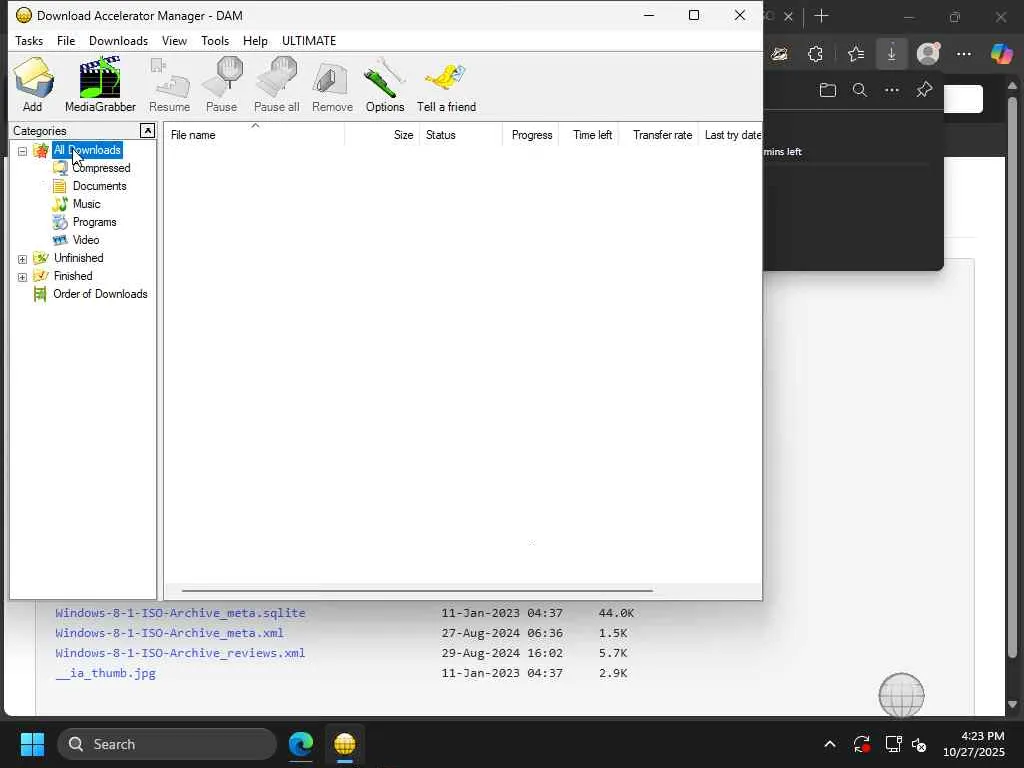Viewport: 1024px width, 768px height.
Task: Show hidden system tray icons
Action: point(829,744)
